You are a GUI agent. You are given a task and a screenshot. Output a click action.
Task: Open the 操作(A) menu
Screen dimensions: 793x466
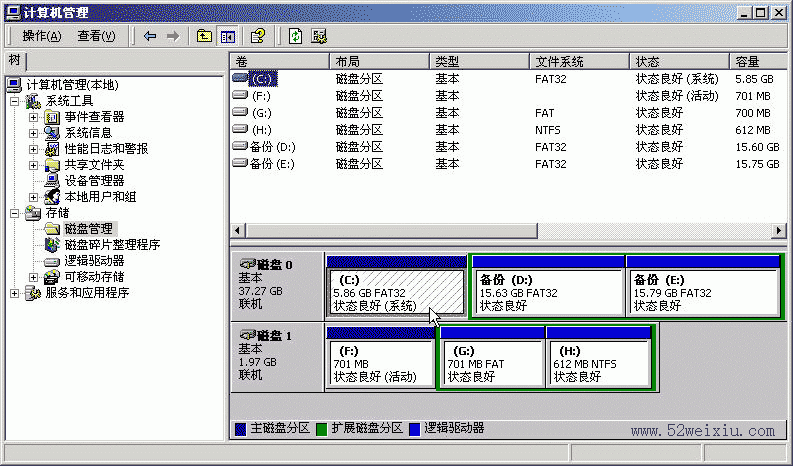pos(41,36)
